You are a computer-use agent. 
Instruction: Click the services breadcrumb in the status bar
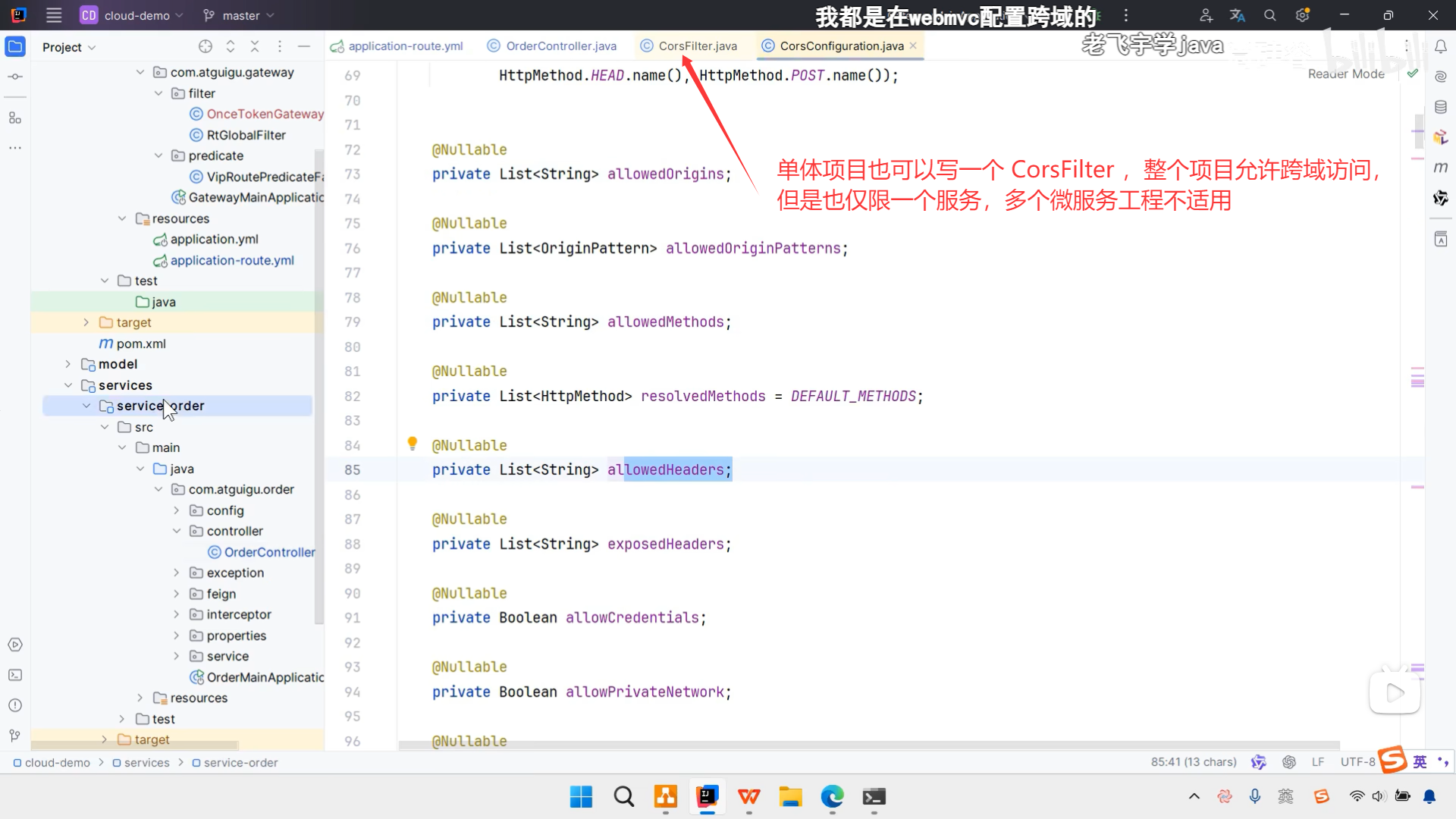point(146,763)
